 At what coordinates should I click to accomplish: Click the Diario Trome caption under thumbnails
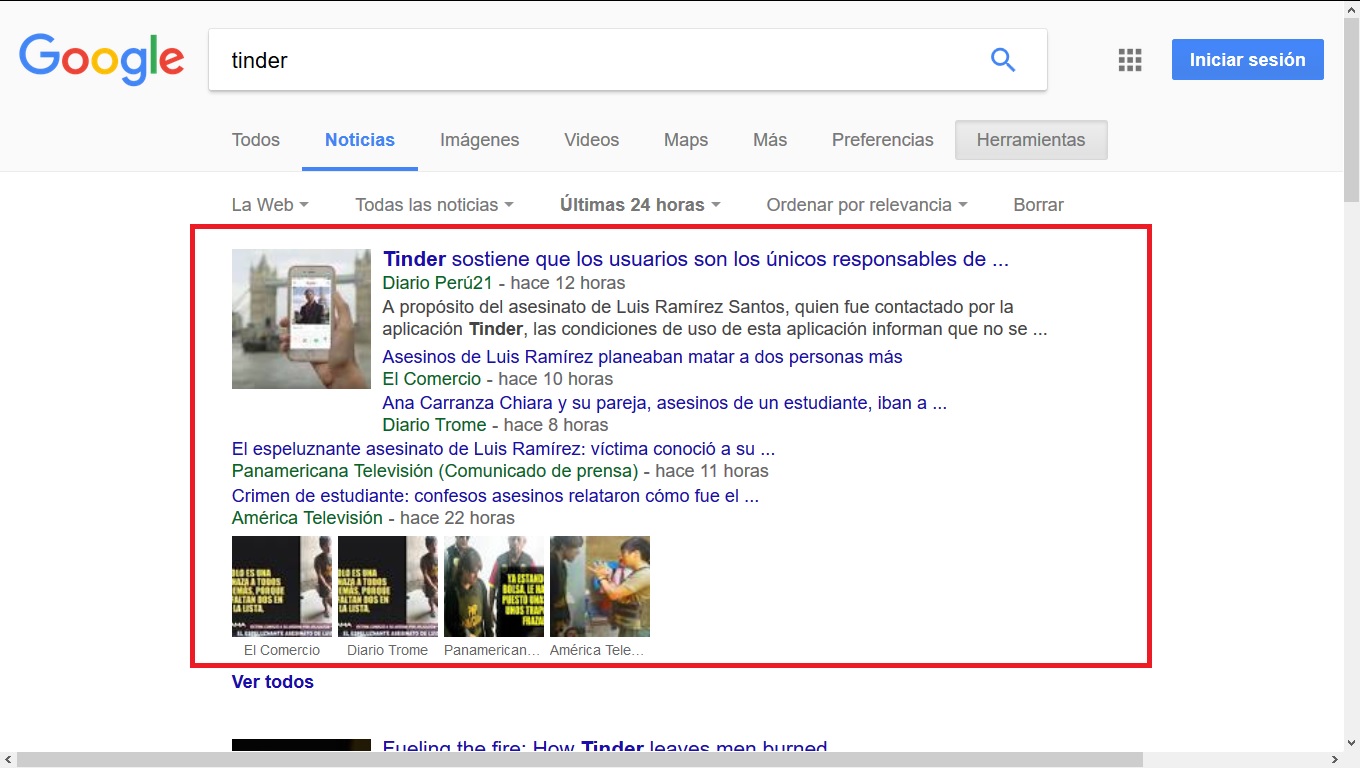[x=387, y=650]
